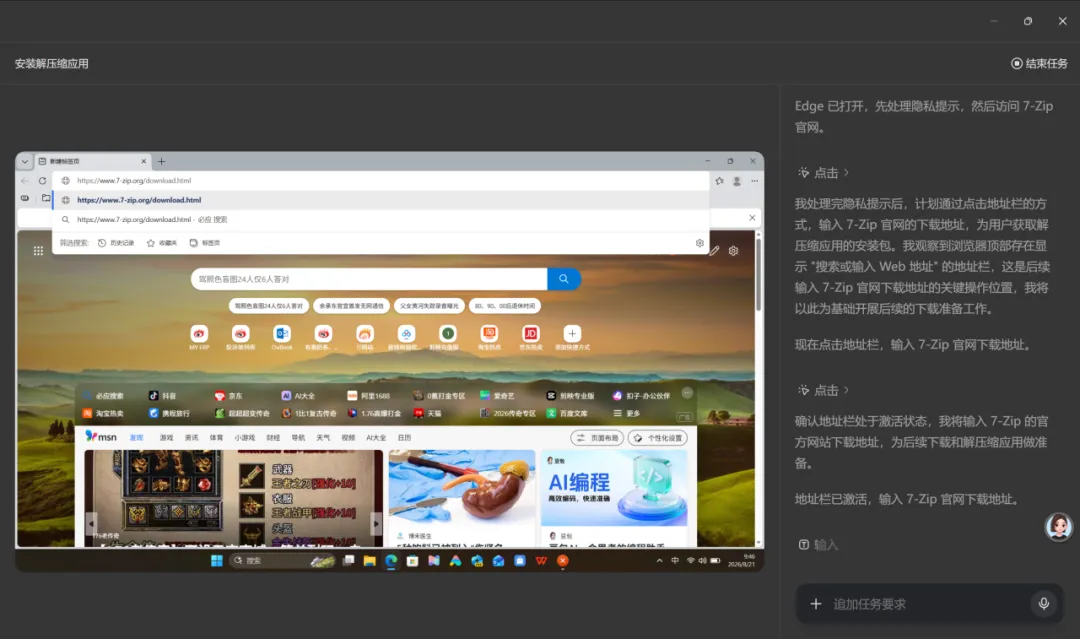Open the assistant avatar icon
Image resolution: width=1080 pixels, height=639 pixels.
pos(1059,526)
